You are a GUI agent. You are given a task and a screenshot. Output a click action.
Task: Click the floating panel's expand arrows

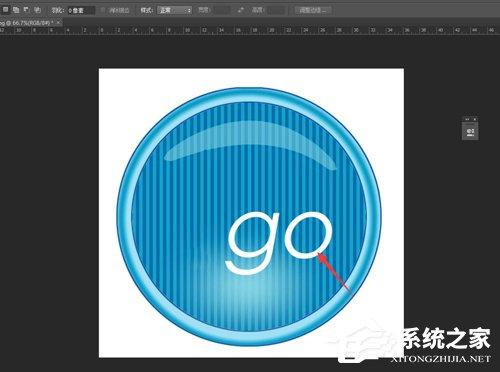467,119
